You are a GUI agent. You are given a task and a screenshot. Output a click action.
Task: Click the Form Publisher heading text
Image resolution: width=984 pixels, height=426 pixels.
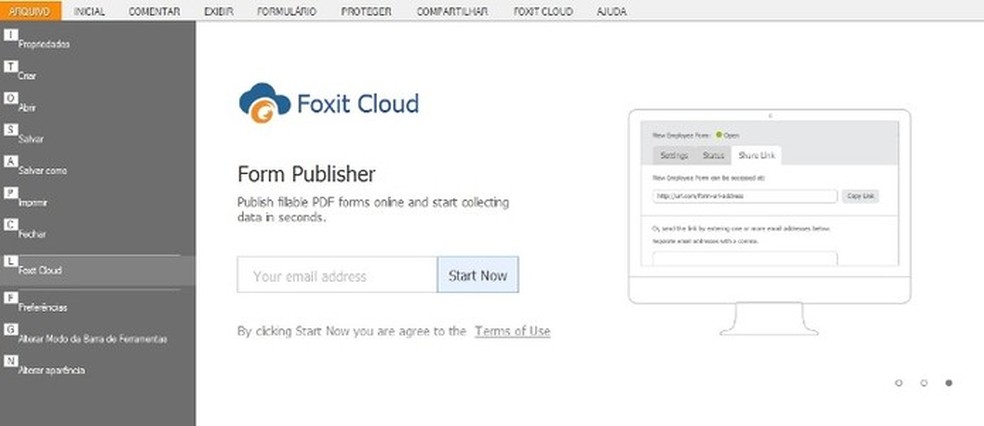306,174
